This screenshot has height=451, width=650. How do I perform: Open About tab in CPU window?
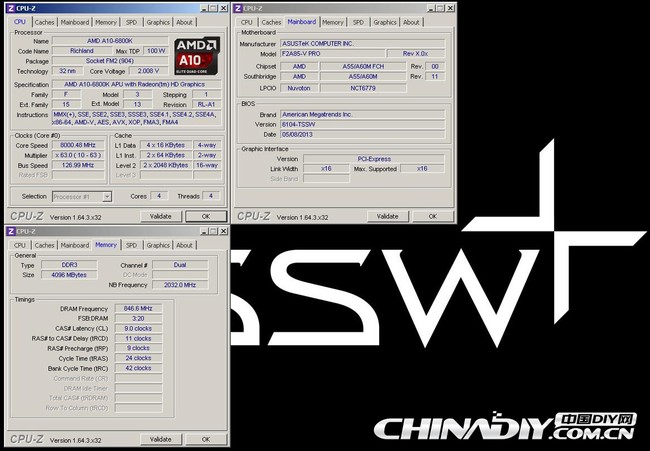tap(184, 22)
